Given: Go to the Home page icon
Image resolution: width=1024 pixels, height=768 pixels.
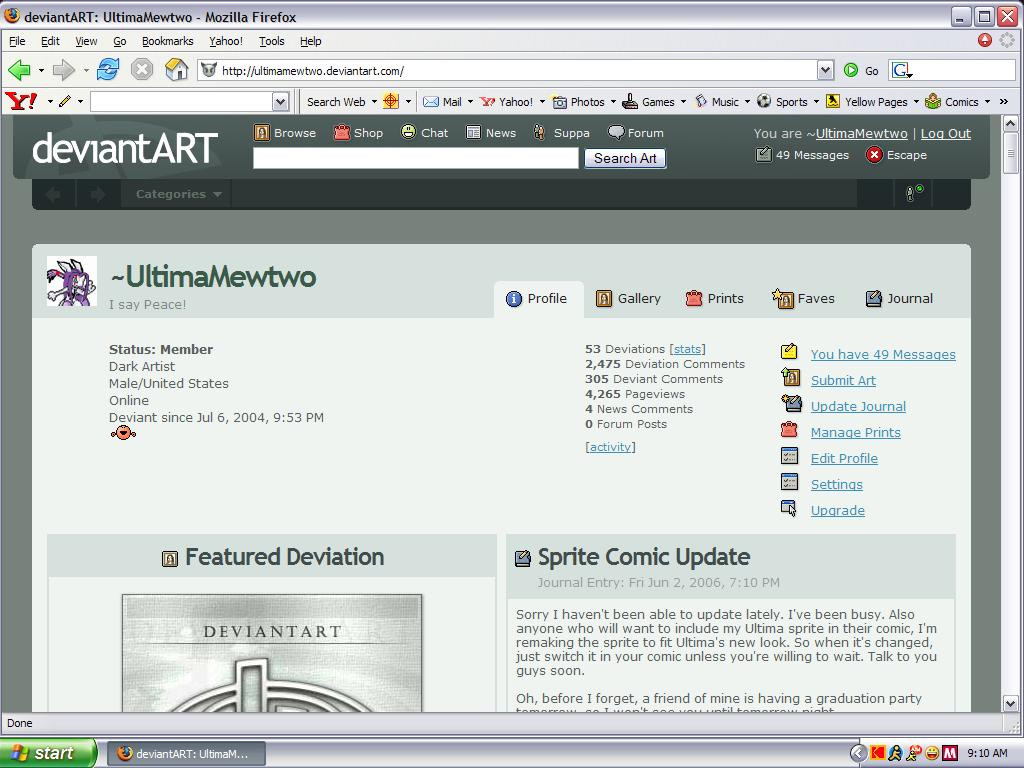Looking at the screenshot, I should click(x=176, y=69).
